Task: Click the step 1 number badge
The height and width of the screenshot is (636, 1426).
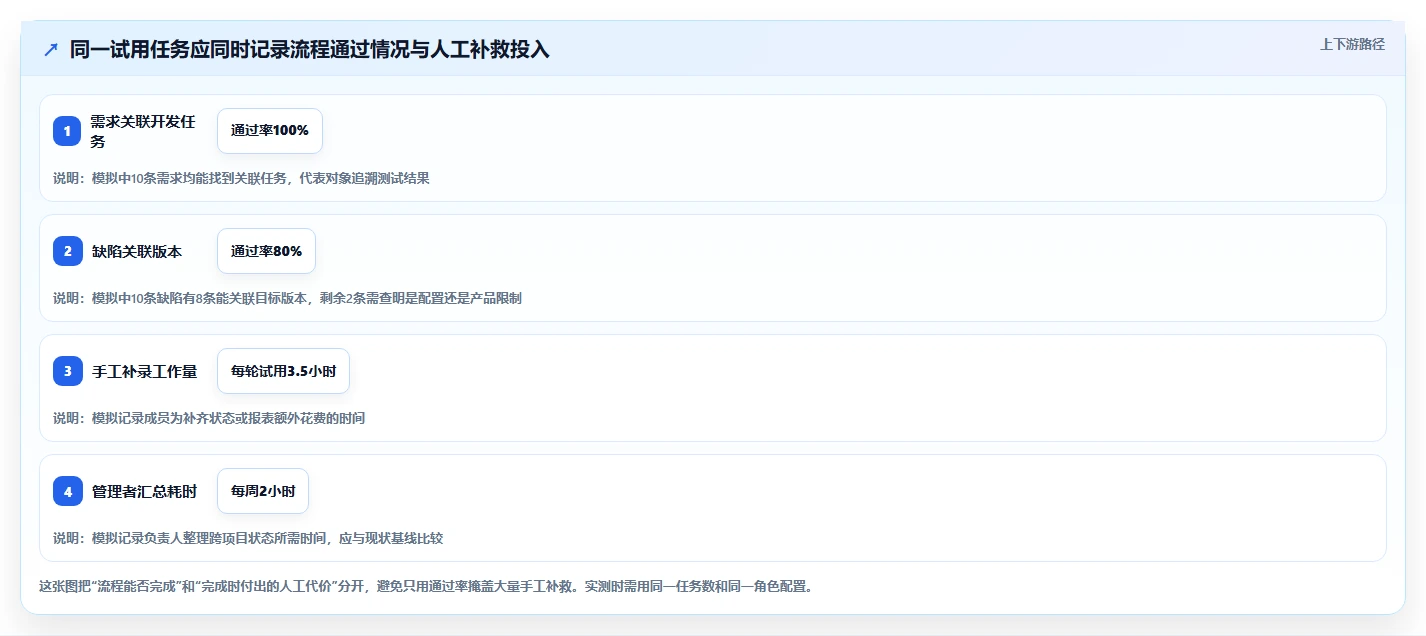Action: [68, 131]
